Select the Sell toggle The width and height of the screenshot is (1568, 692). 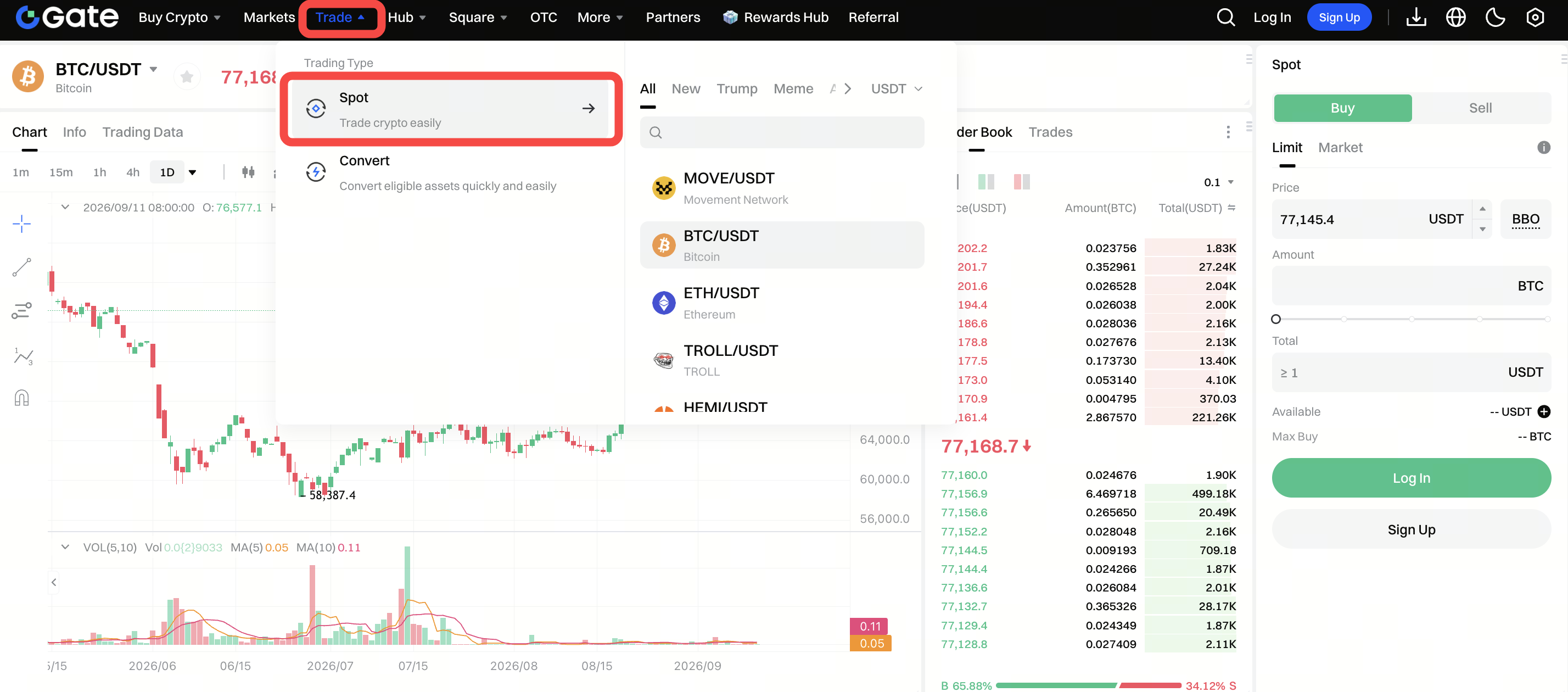click(x=1480, y=108)
